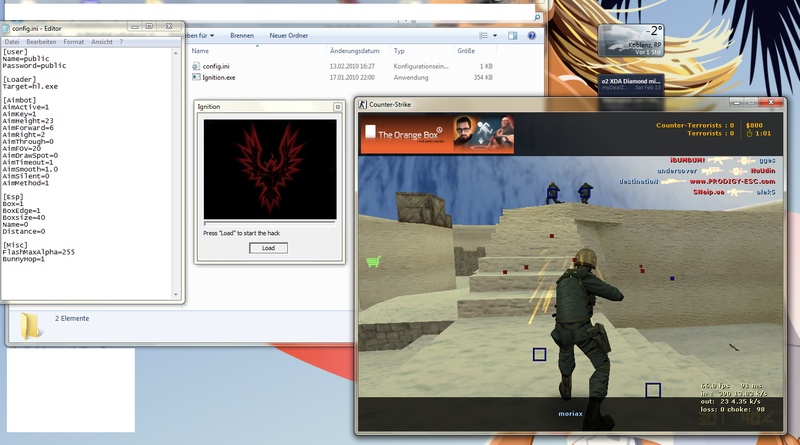The image size is (800, 445).
Task: Click the 2 Elemente status text
Action: pos(72,318)
